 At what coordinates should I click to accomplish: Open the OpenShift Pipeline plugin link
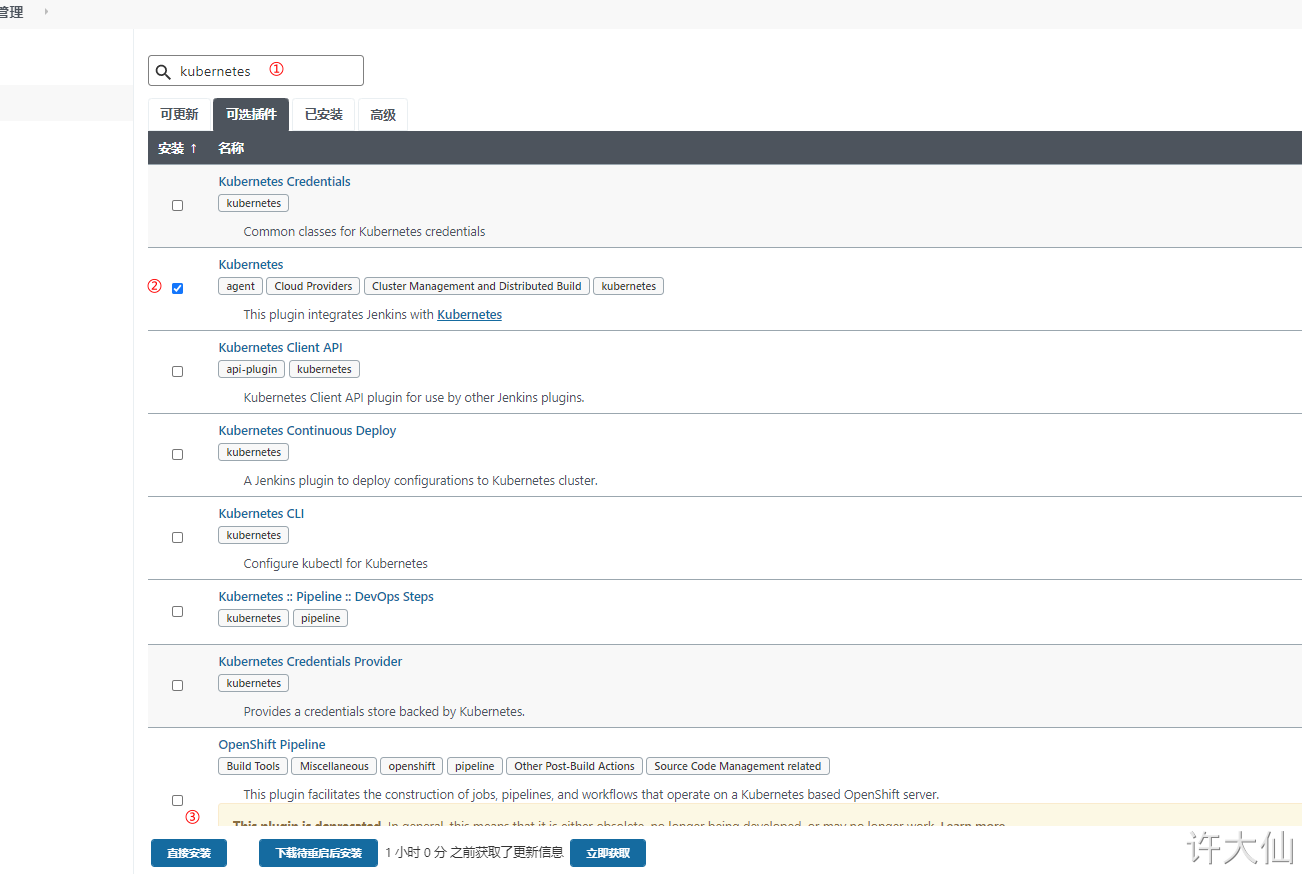tap(272, 745)
